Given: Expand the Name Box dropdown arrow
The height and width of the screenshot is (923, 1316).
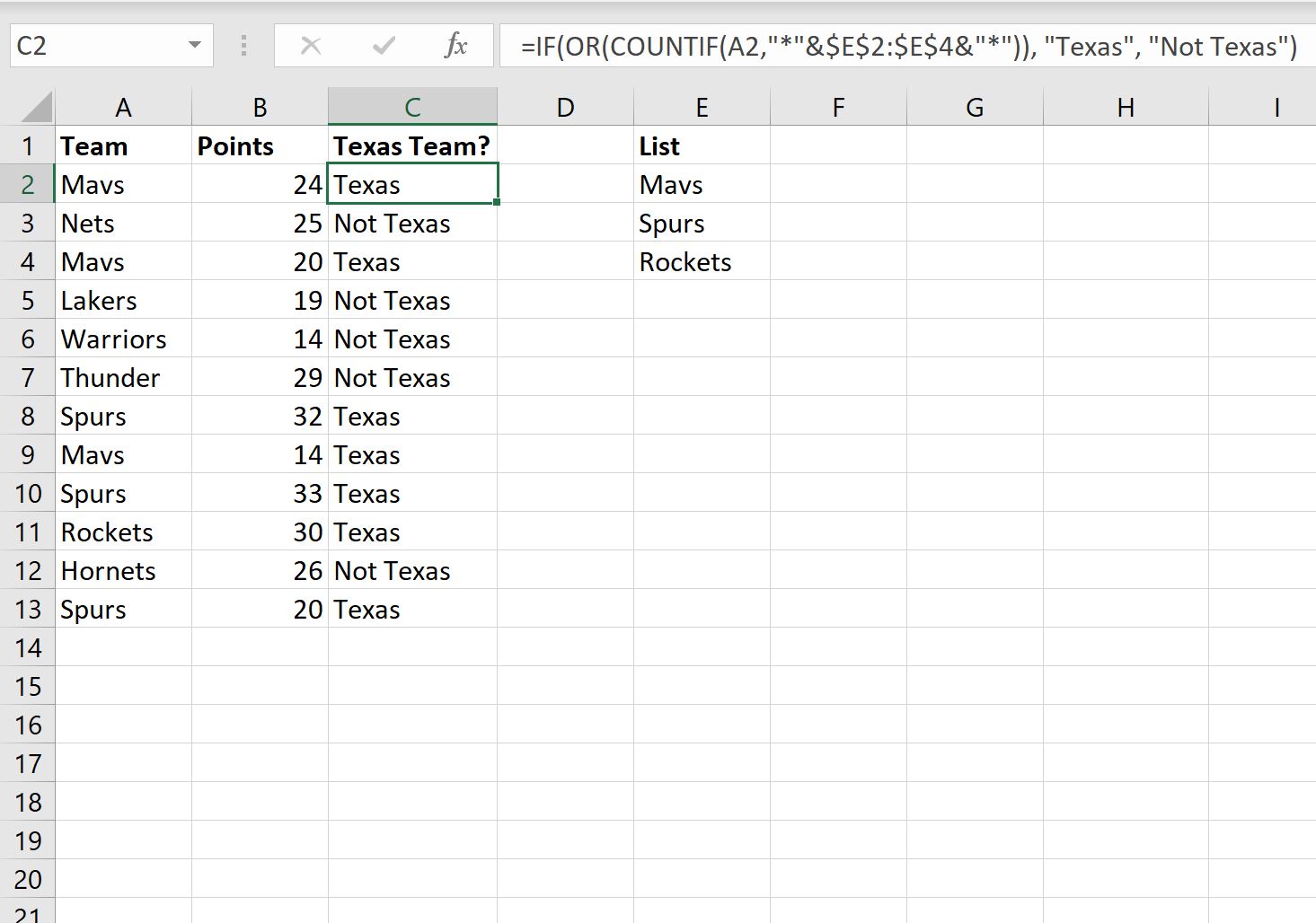Looking at the screenshot, I should (194, 46).
